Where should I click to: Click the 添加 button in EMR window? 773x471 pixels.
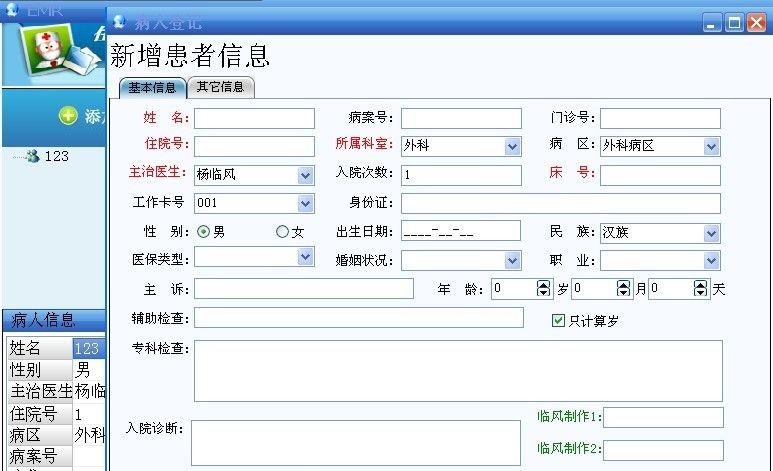point(81,116)
